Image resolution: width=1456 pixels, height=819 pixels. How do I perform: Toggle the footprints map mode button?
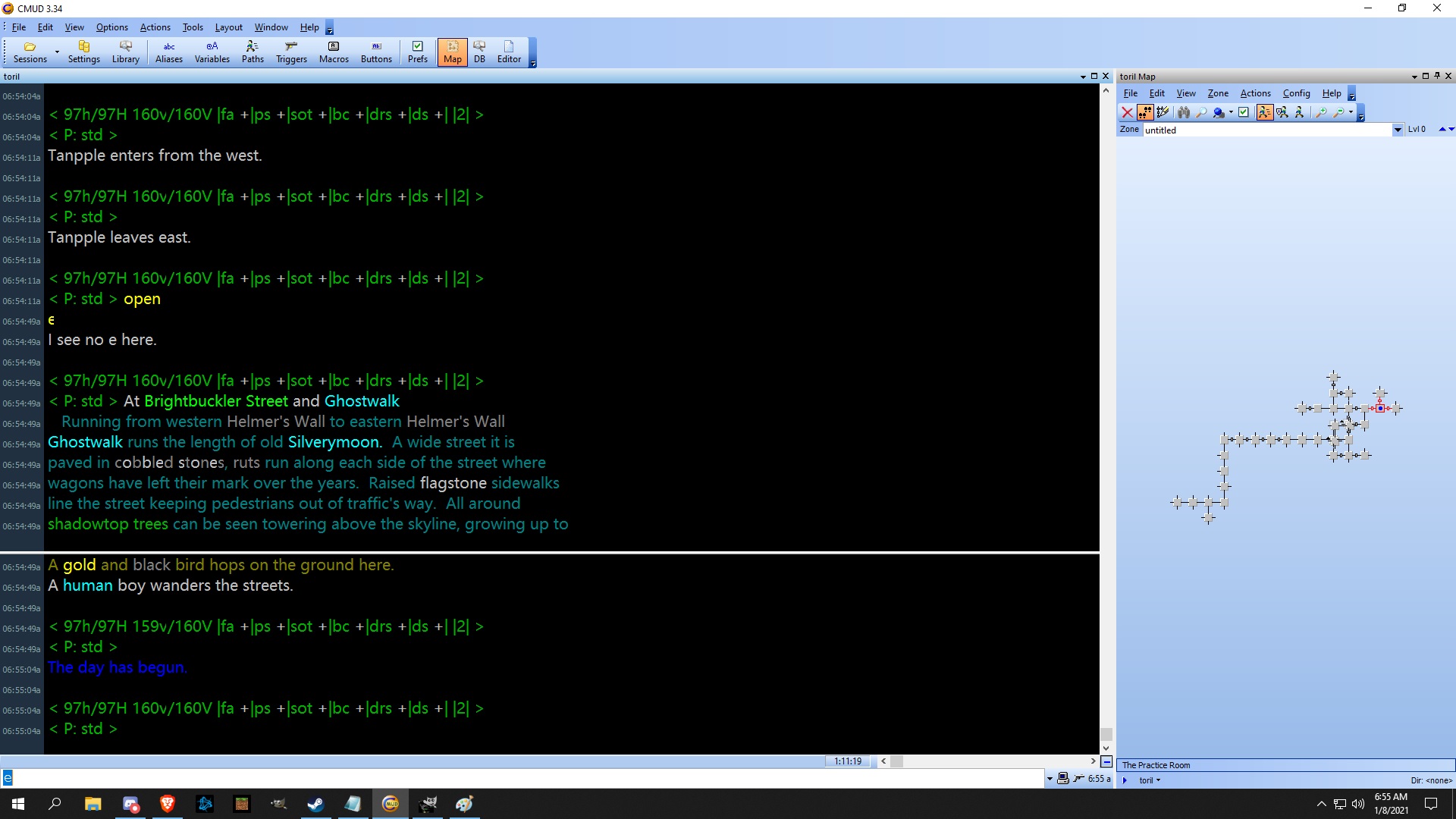tap(1145, 112)
